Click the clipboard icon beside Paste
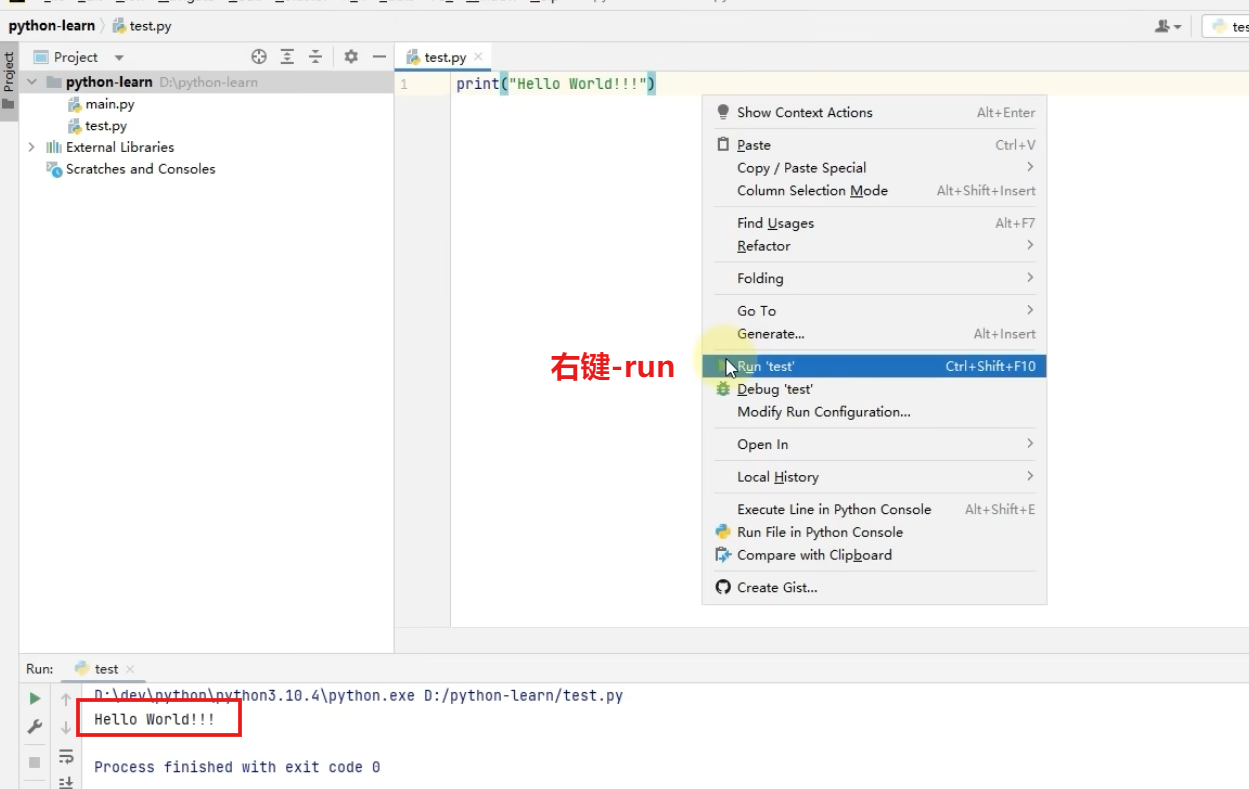The height and width of the screenshot is (789, 1249). [723, 145]
